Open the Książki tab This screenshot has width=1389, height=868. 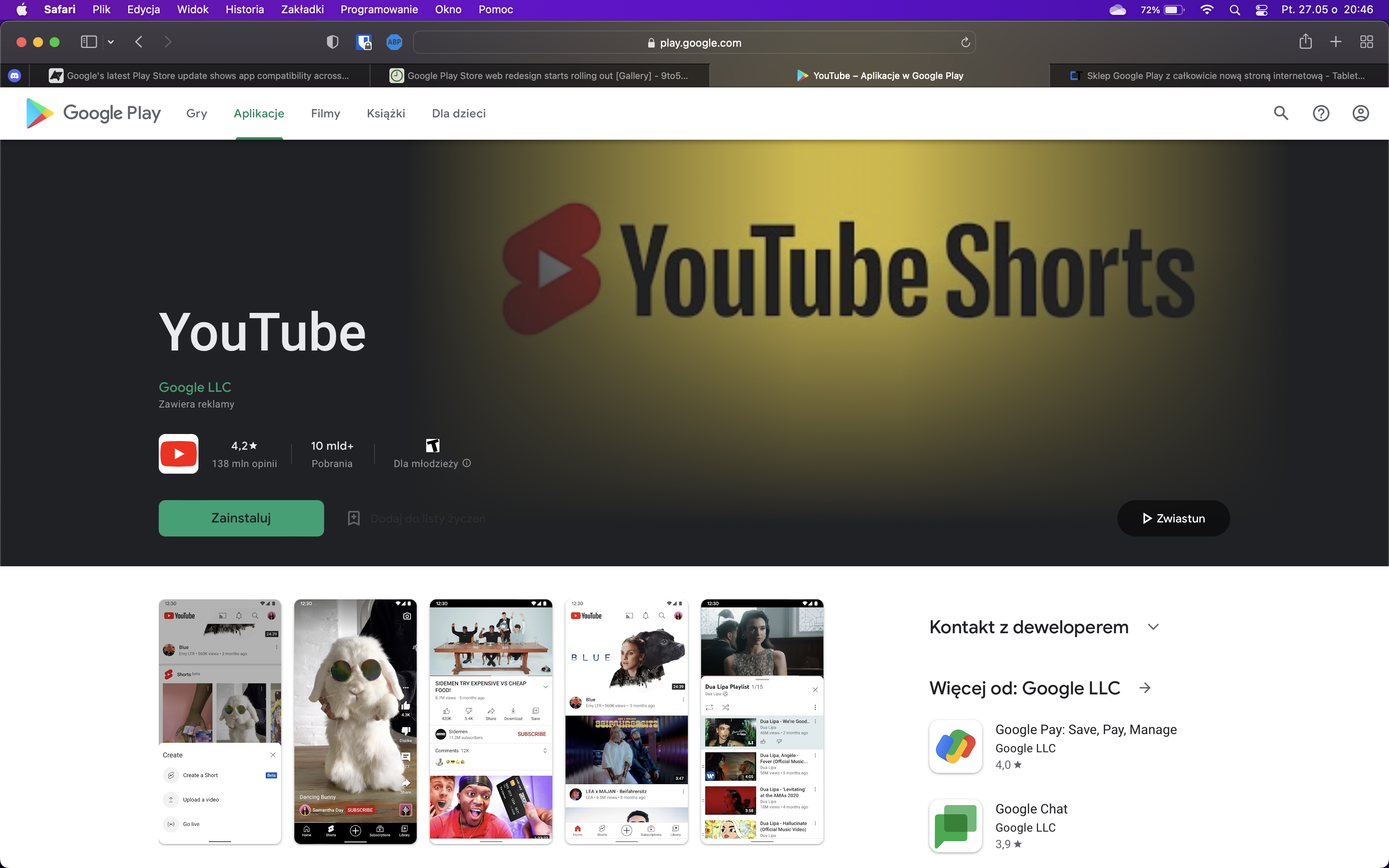pyautogui.click(x=386, y=113)
